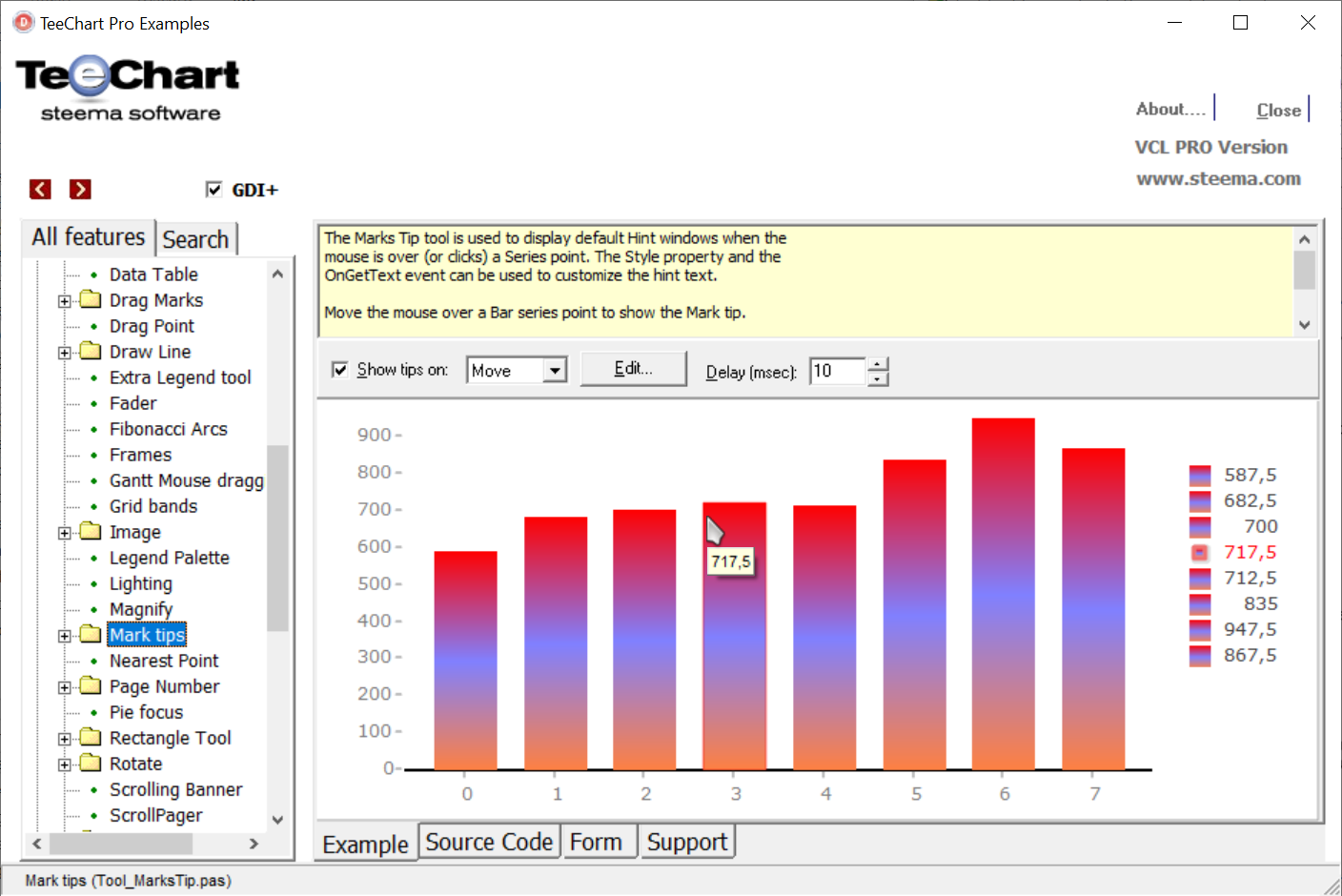
Task: Click the highlighted legend symbol beside 717,5
Action: pyautogui.click(x=1200, y=552)
